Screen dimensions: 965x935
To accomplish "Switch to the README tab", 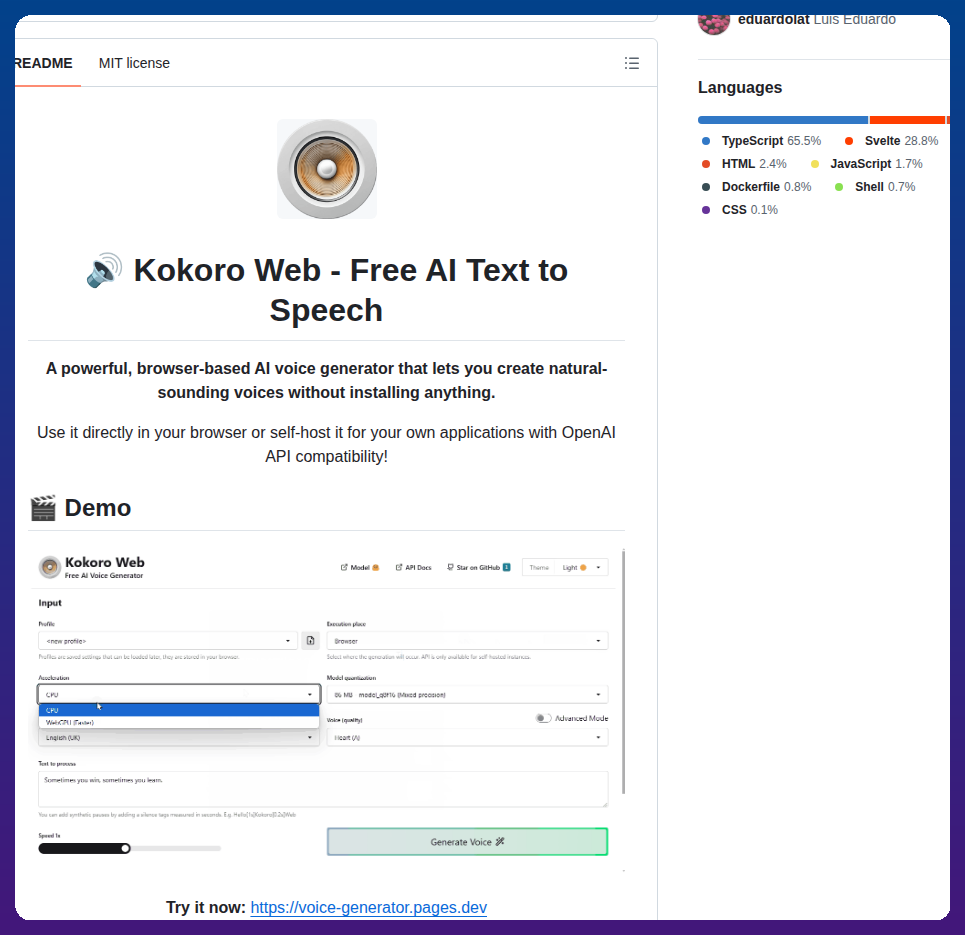I will [x=43, y=63].
